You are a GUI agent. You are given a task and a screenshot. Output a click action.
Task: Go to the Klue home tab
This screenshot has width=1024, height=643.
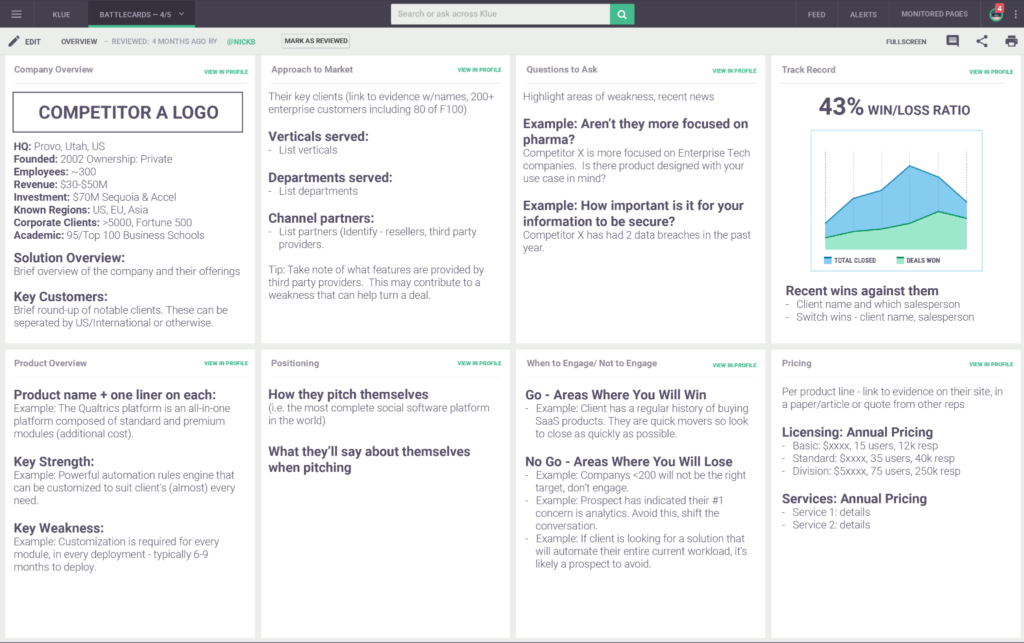[x=61, y=14]
